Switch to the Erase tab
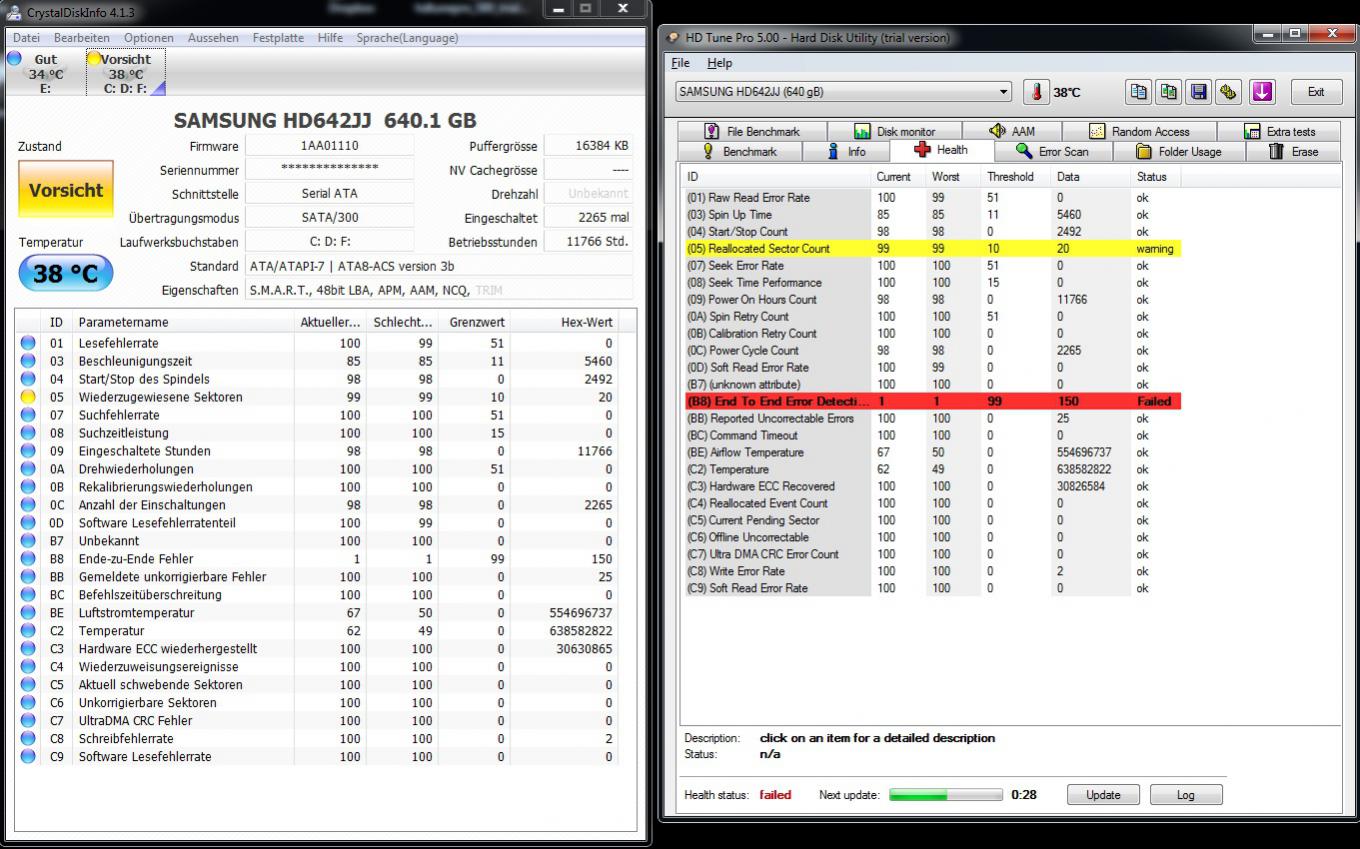1360x849 pixels. point(1293,152)
